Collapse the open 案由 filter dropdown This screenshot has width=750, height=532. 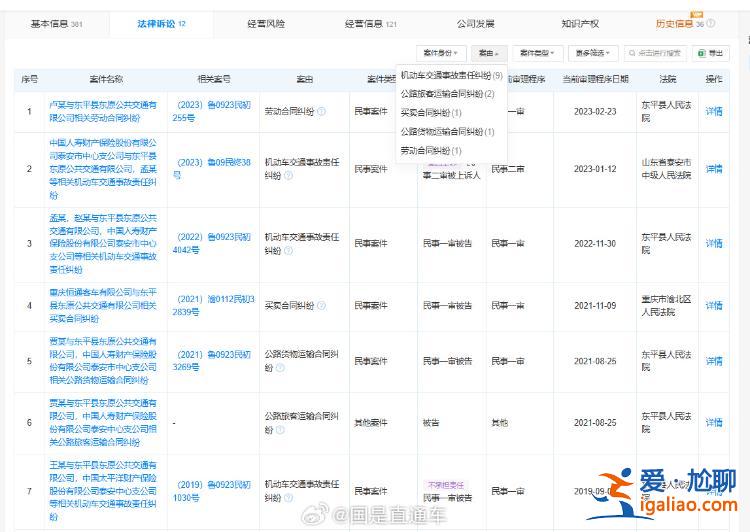pos(489,53)
